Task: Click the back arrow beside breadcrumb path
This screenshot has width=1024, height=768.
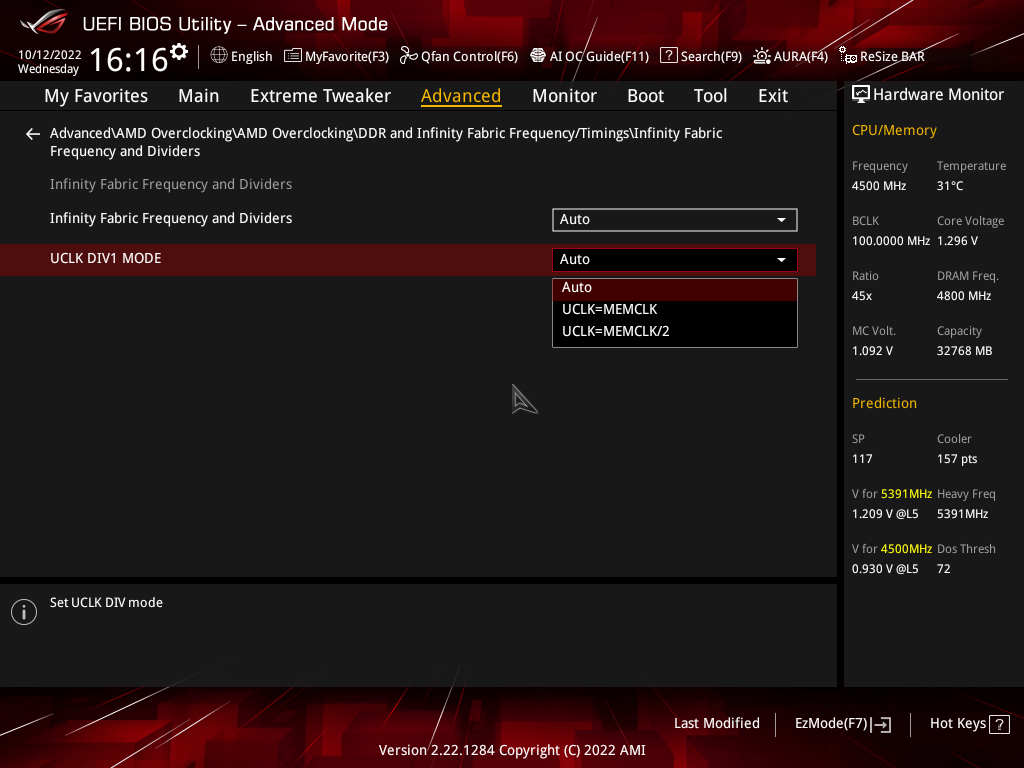Action: click(x=33, y=134)
